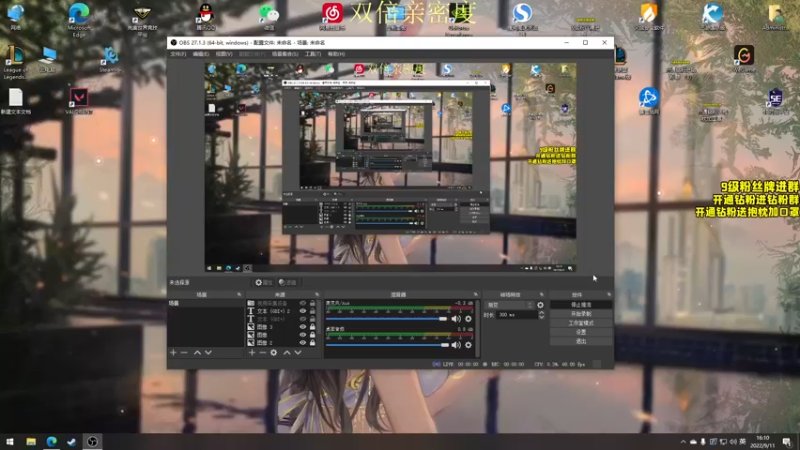Toggle lock on 图像 2 source
Viewport: 800px width, 450px height.
[312, 342]
